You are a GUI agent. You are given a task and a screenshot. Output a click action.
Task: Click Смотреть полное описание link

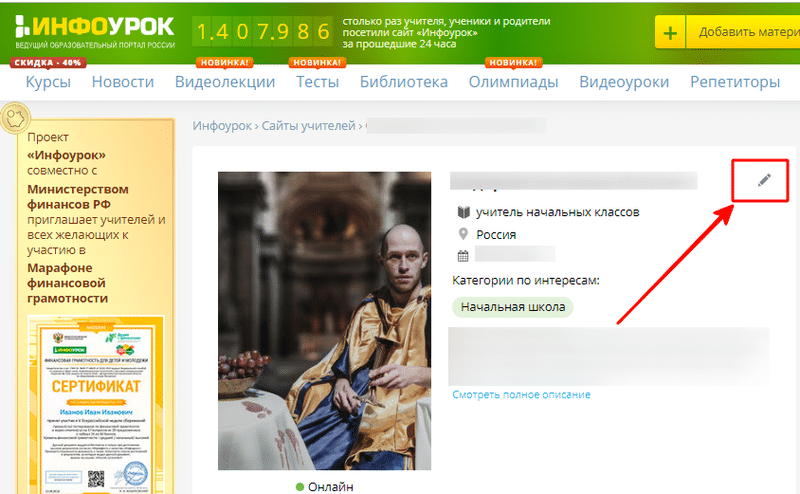521,394
